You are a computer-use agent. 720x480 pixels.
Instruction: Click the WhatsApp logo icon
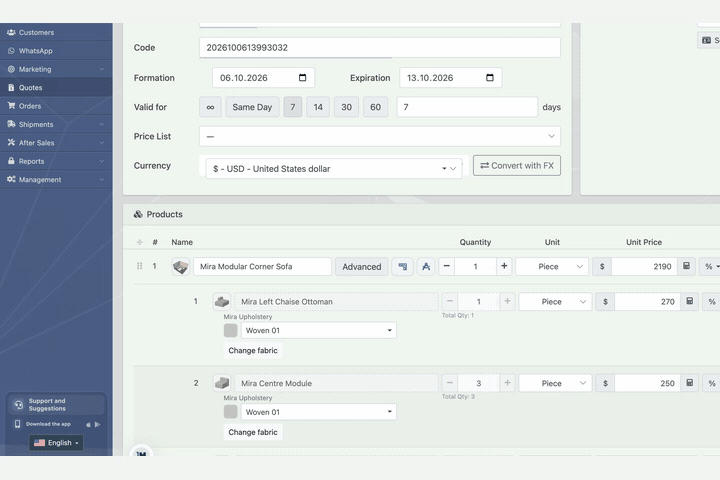11,51
